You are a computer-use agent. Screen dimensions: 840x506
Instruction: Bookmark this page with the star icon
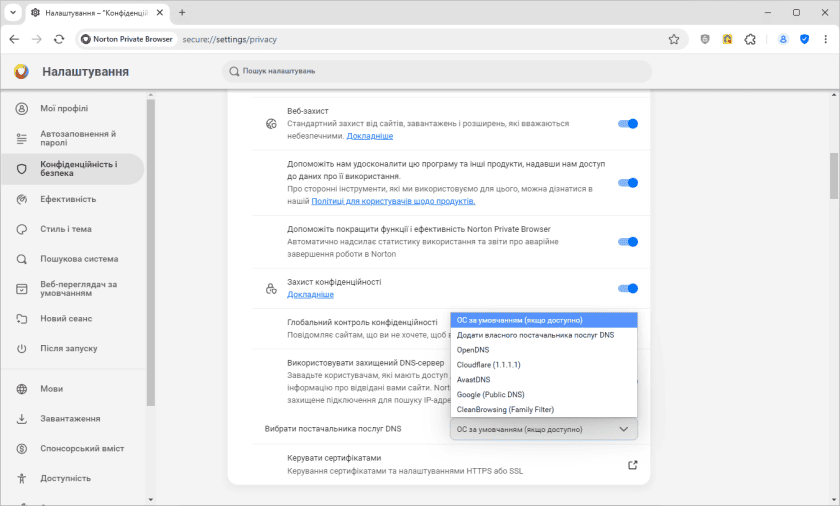(674, 39)
